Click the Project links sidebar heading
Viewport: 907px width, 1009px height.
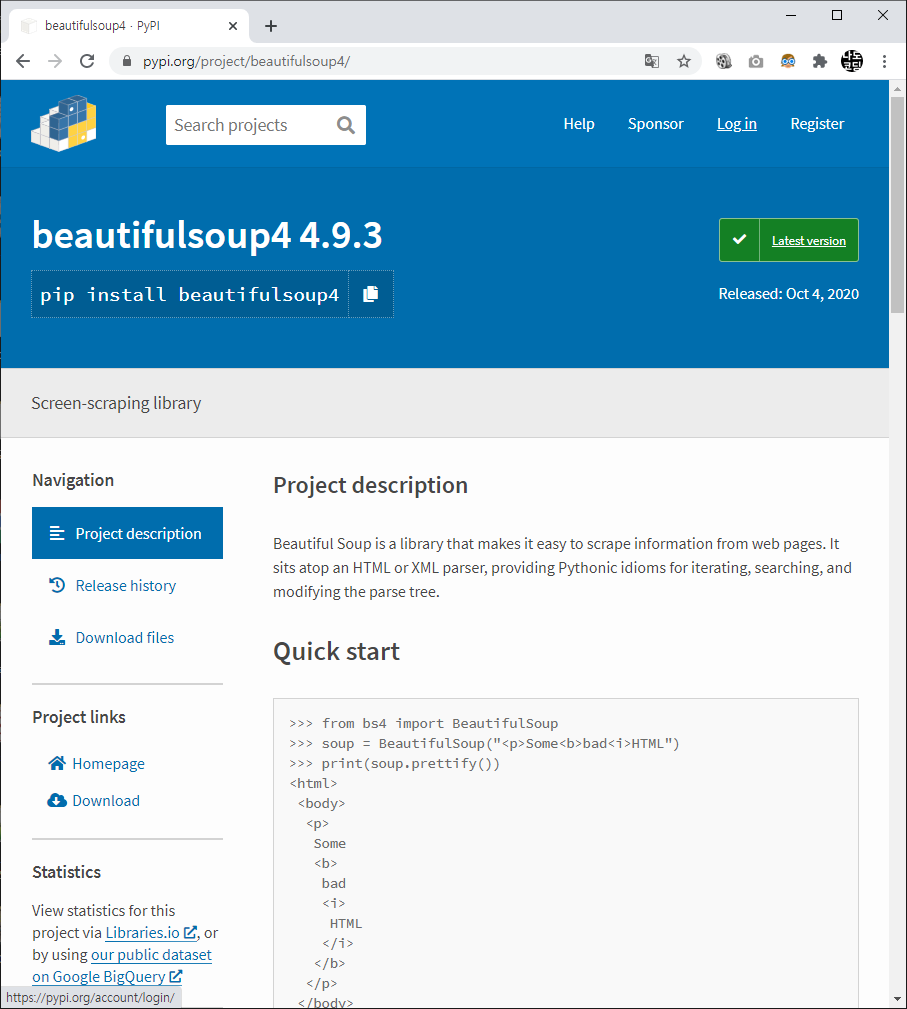point(79,717)
